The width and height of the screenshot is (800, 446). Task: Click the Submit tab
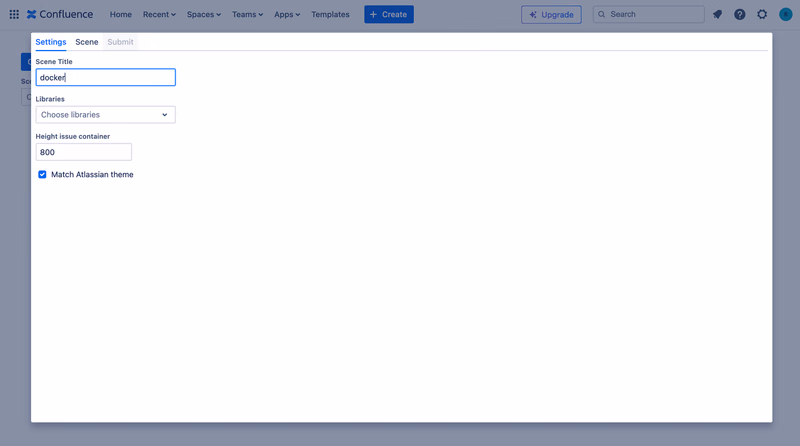[120, 42]
